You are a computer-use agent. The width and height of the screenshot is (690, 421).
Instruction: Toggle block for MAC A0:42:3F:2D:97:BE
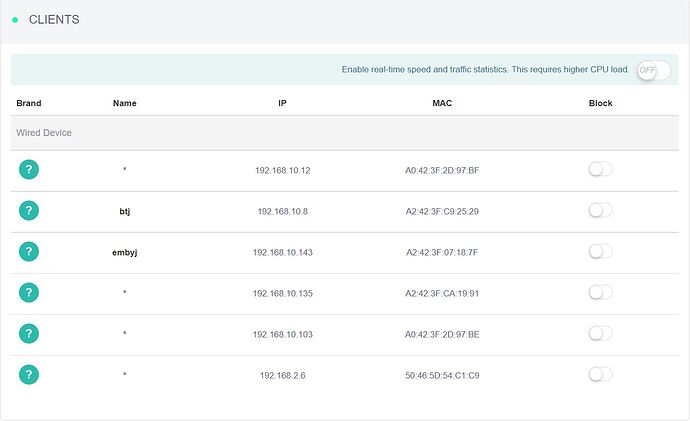pyautogui.click(x=600, y=333)
